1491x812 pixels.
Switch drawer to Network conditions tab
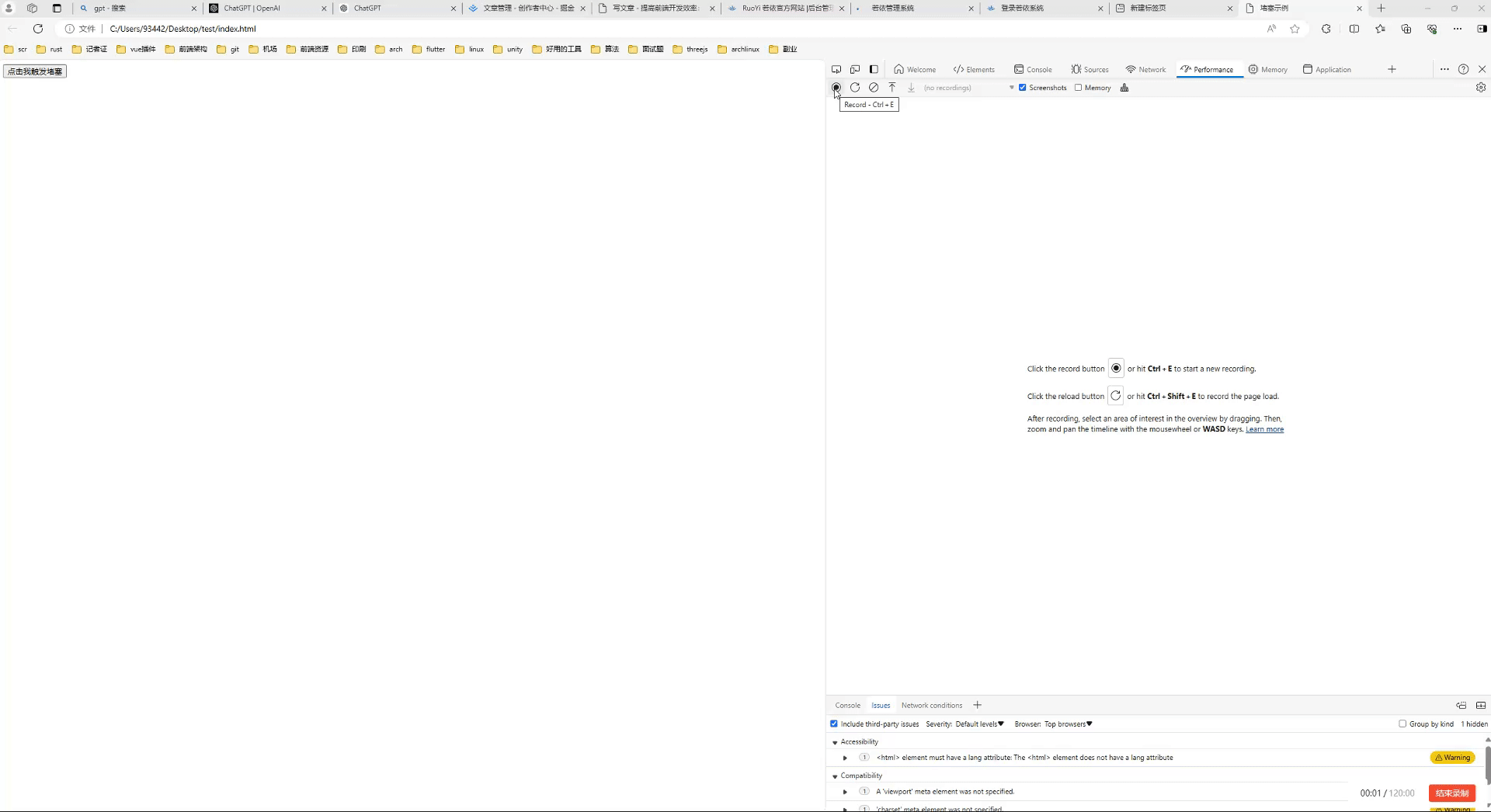[932, 705]
